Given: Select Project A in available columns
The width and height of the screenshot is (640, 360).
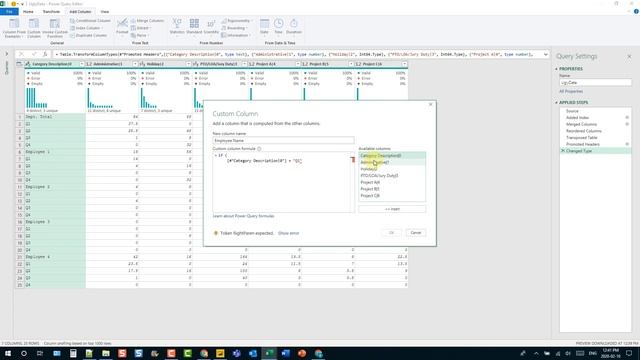Looking at the screenshot, I should click(x=392, y=182).
